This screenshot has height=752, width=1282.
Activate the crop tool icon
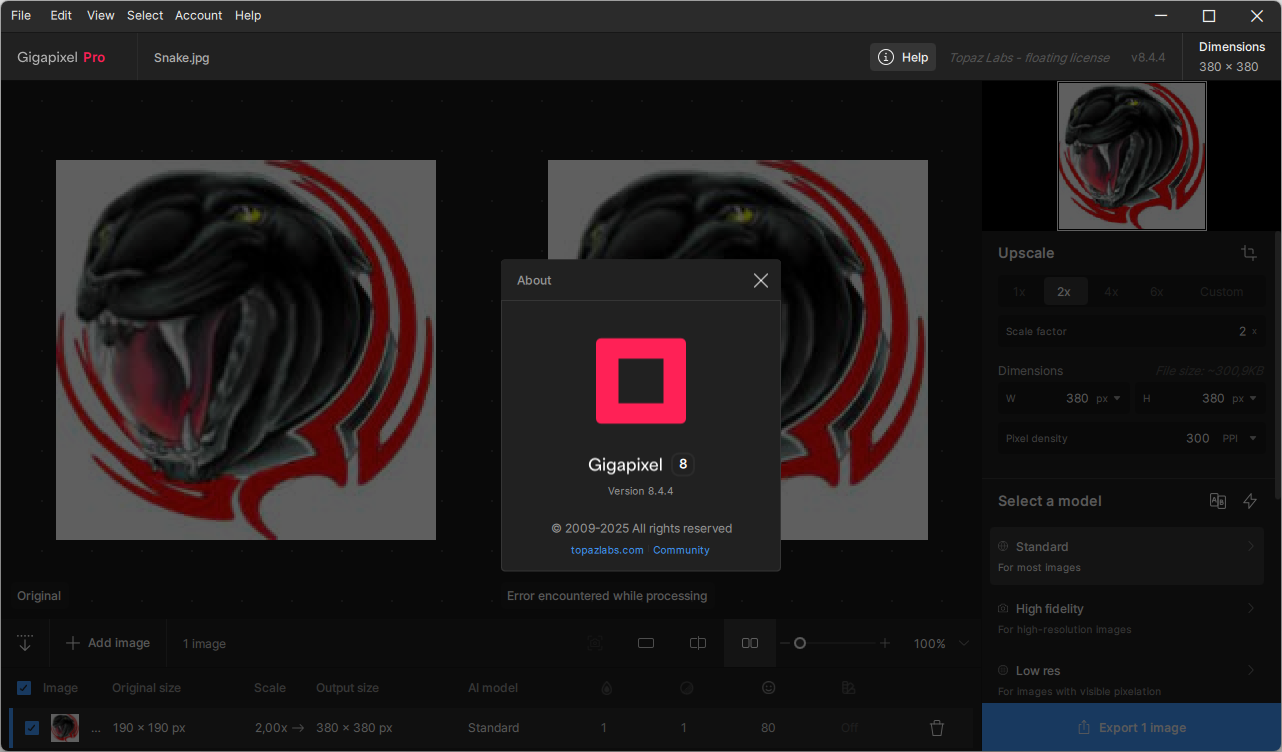pyautogui.click(x=1249, y=253)
